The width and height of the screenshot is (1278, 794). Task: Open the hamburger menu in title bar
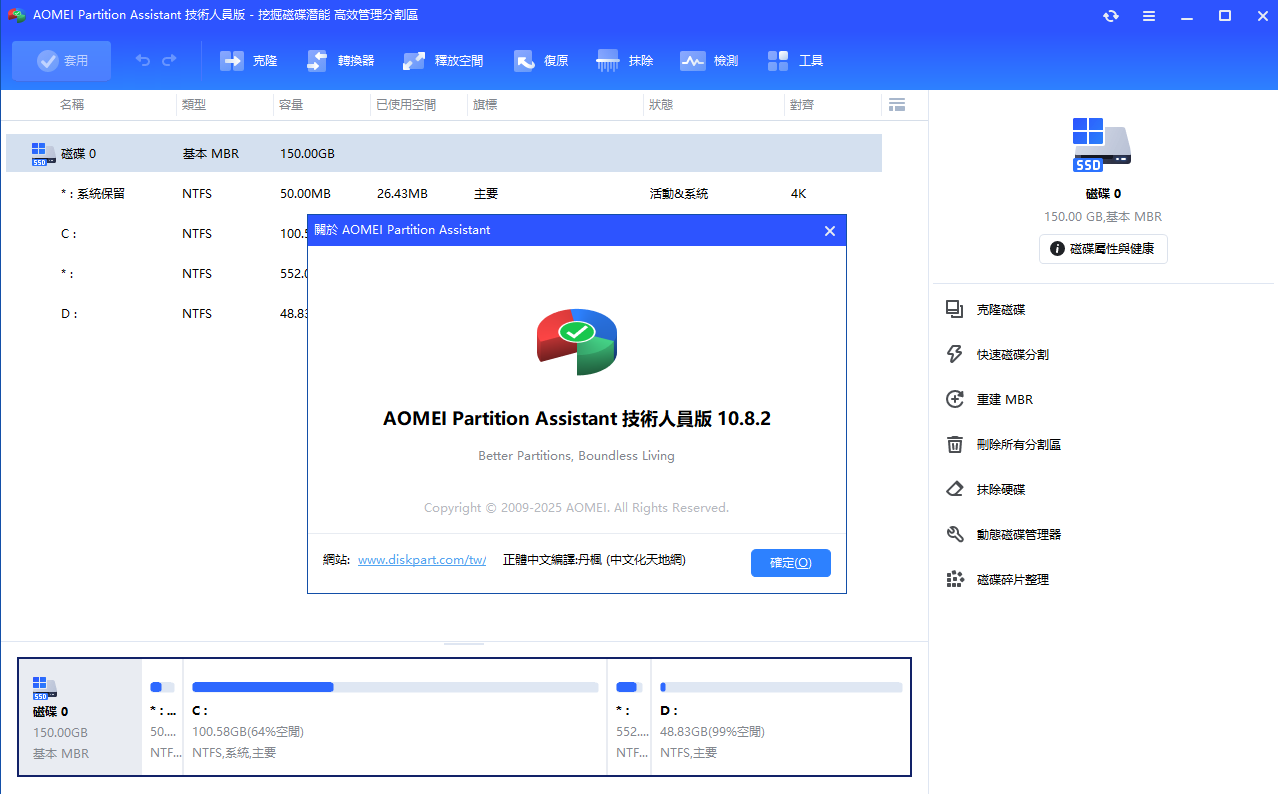1149,16
